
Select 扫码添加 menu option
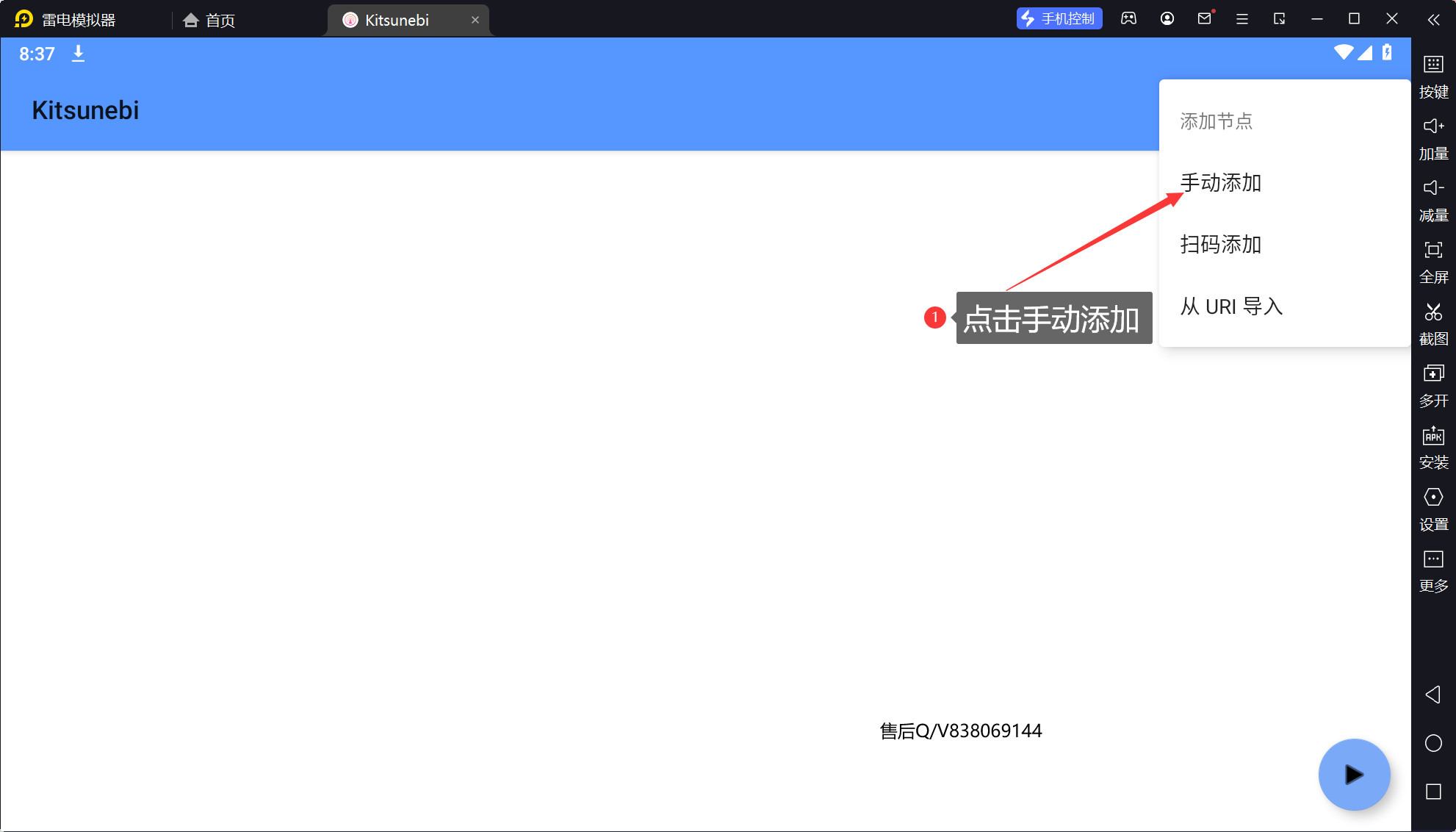(x=1220, y=244)
